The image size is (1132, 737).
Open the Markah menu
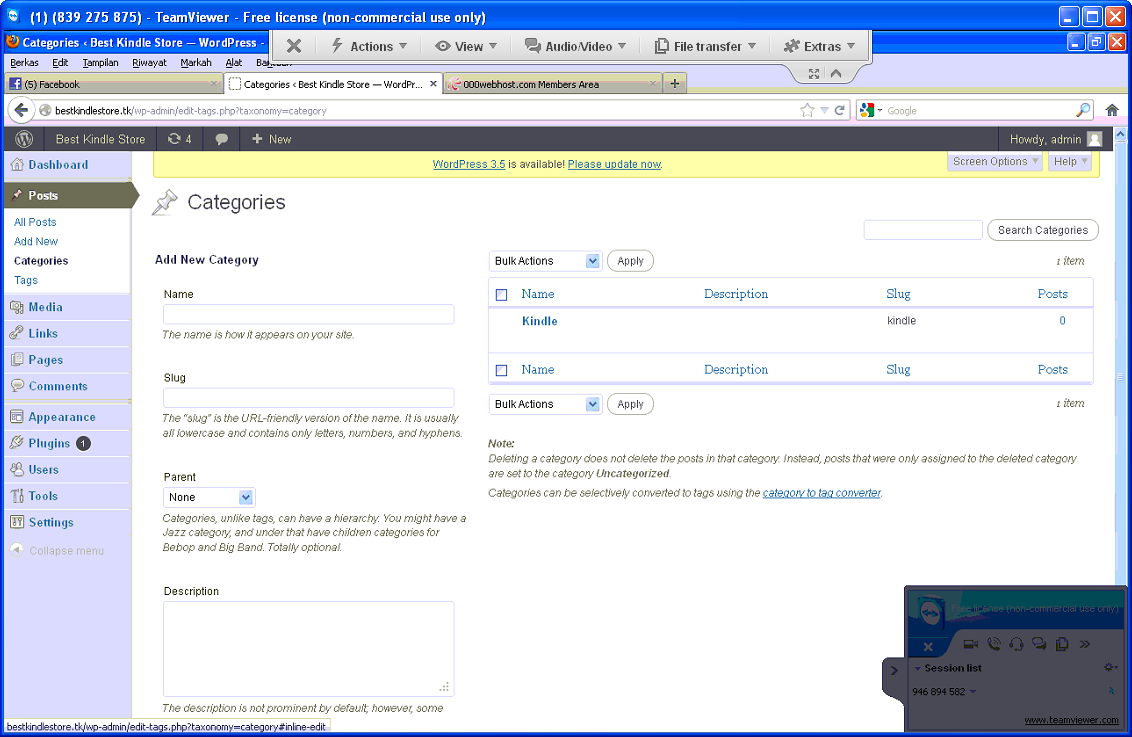click(x=196, y=63)
